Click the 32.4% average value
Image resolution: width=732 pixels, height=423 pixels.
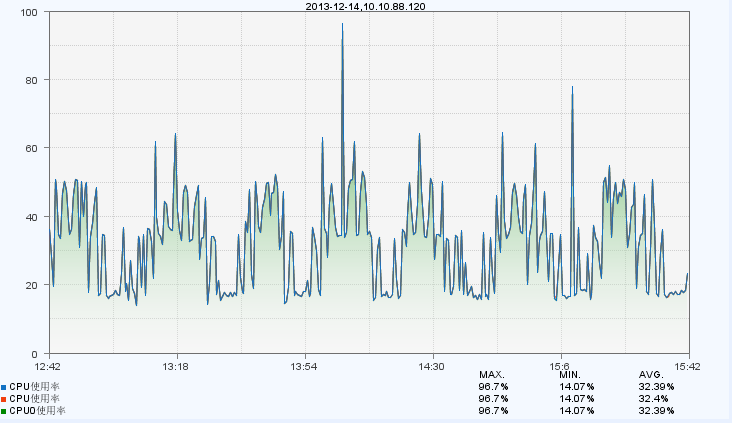point(653,398)
